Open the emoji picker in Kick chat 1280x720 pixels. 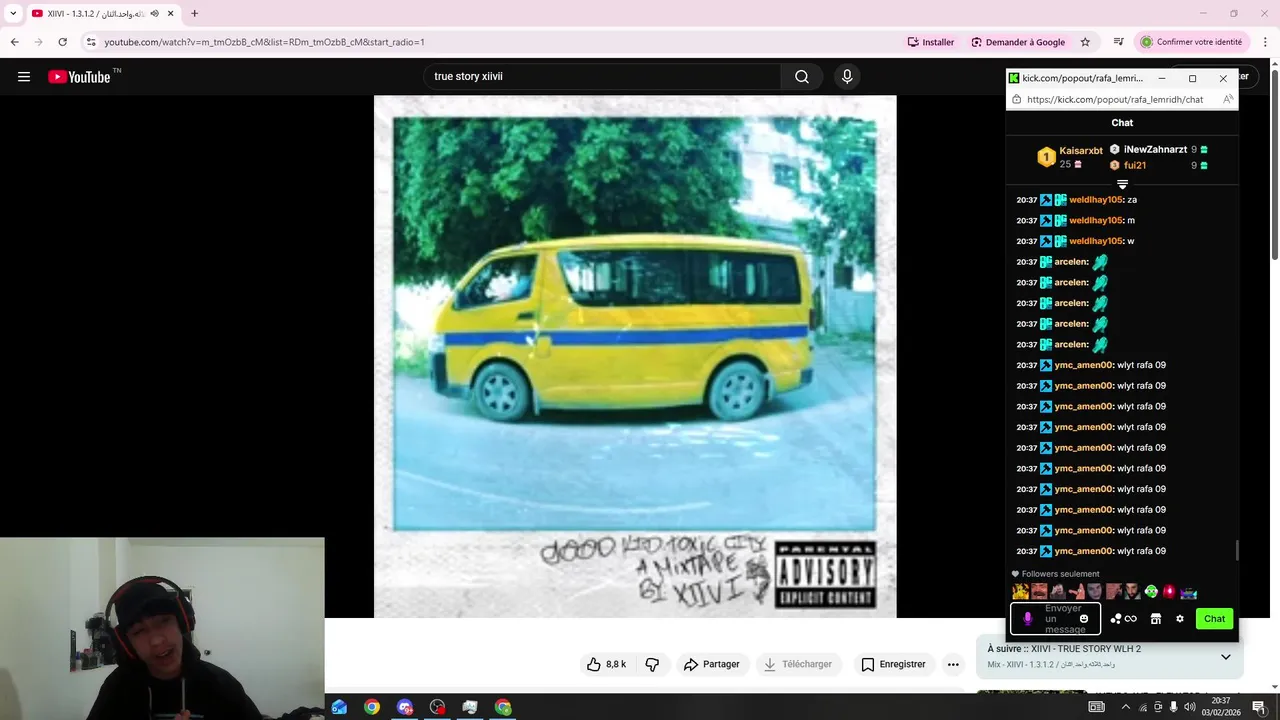click(x=1084, y=619)
